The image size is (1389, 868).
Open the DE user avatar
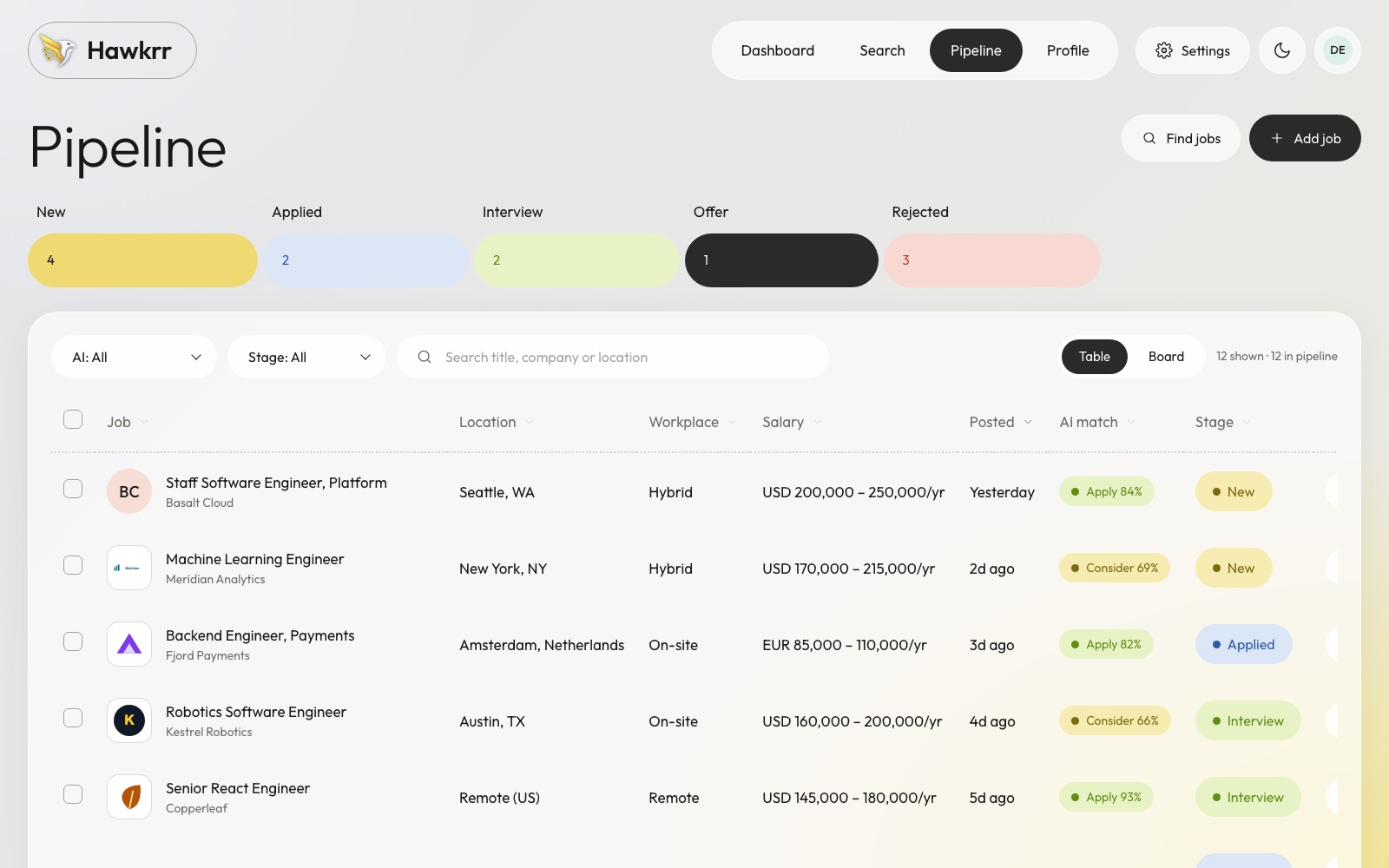1338,50
